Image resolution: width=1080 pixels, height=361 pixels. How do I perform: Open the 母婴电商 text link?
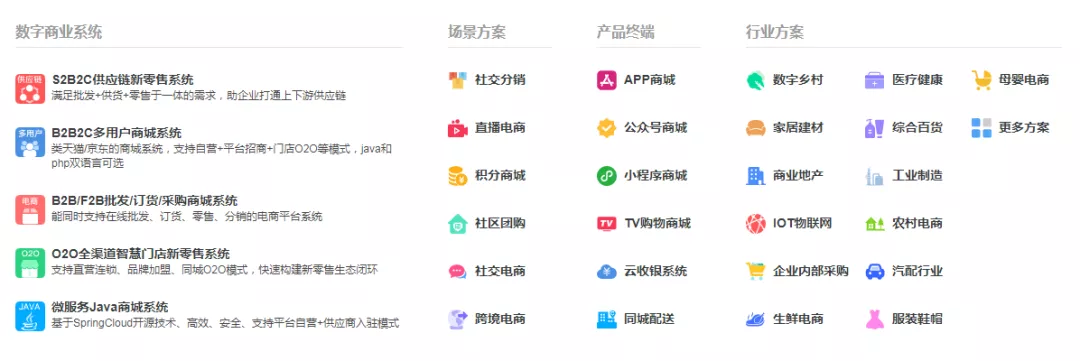point(1024,80)
